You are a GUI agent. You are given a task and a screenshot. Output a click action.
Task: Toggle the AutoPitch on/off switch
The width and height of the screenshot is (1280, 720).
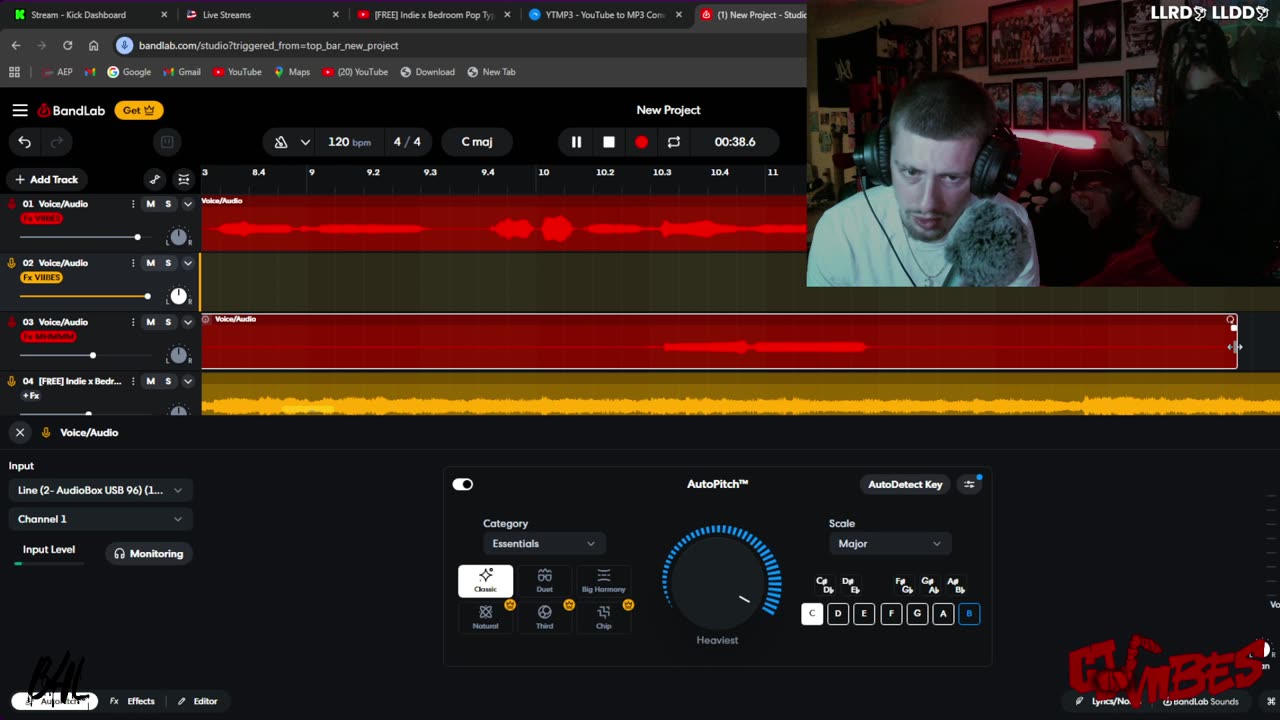point(462,484)
